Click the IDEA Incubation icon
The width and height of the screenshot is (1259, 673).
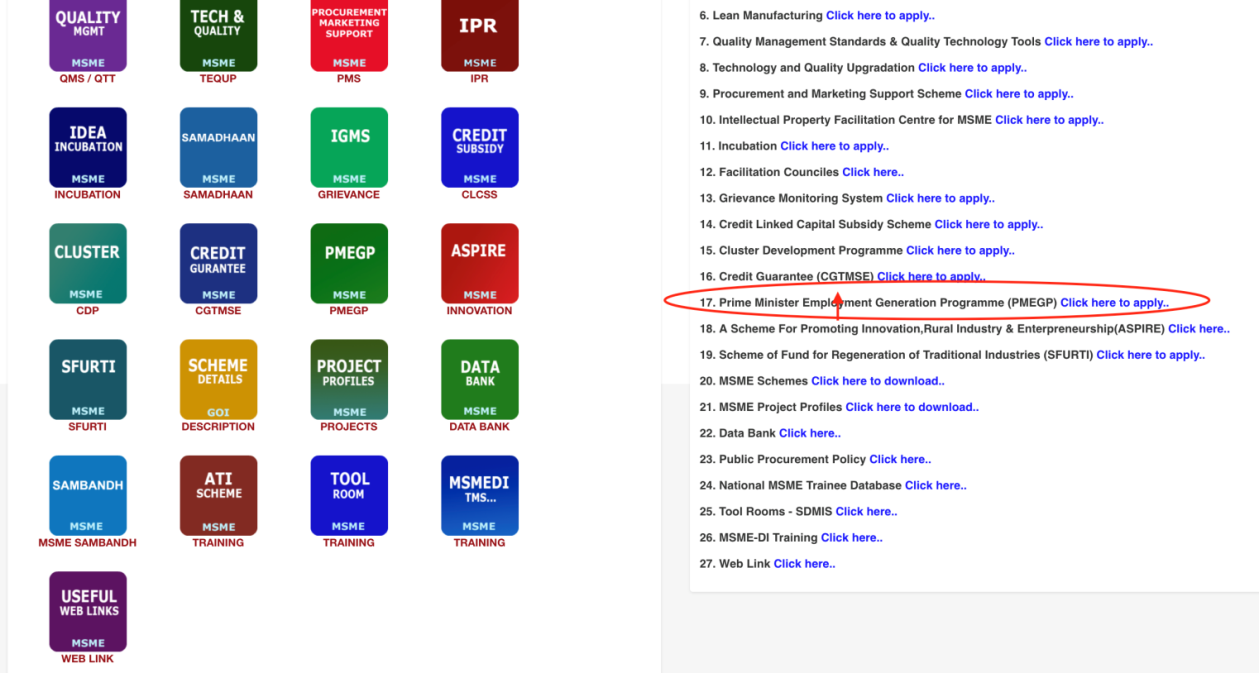pos(88,148)
